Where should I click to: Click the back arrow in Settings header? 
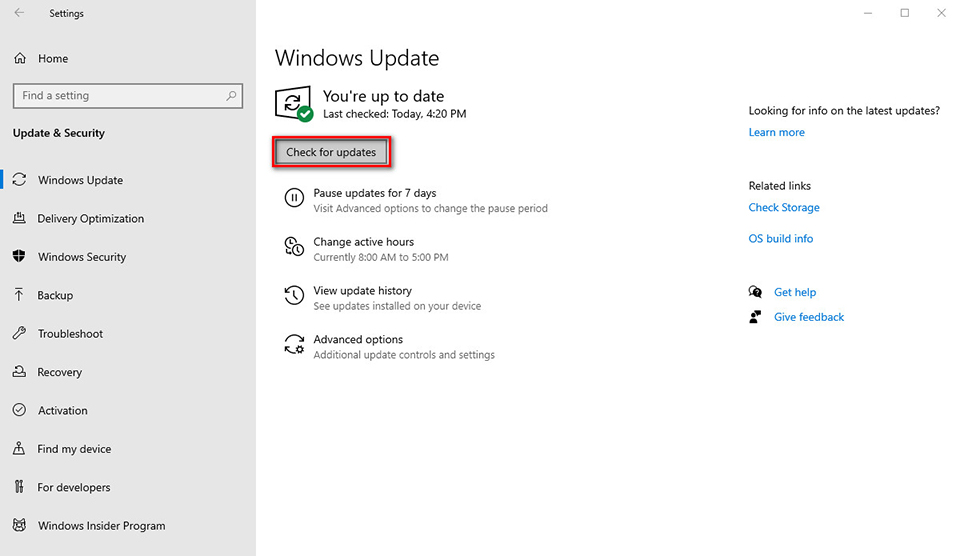(x=20, y=13)
